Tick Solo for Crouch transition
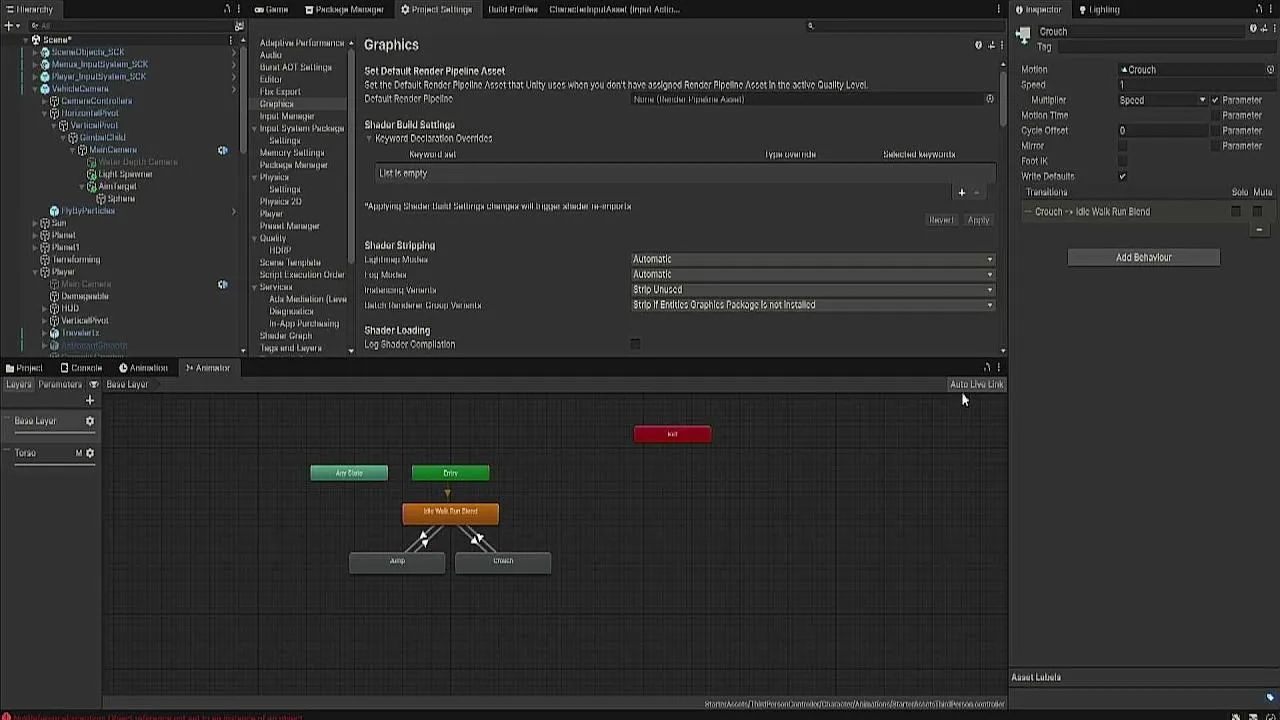Viewport: 1280px width, 720px height. coord(1236,211)
